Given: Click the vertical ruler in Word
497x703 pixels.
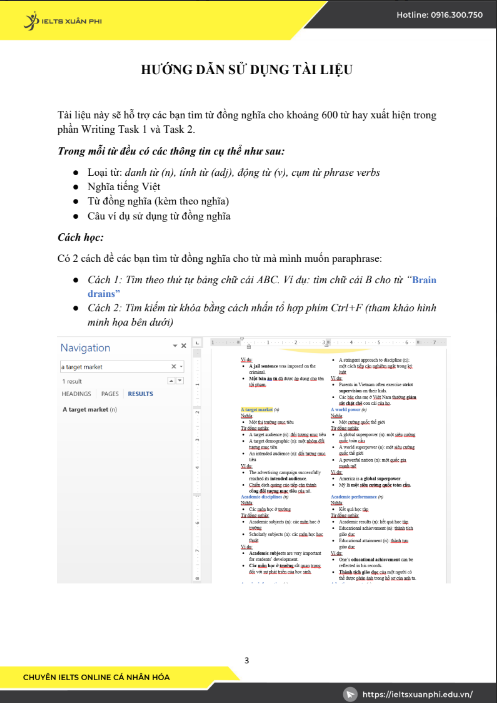Looking at the screenshot, I should pos(197,465).
